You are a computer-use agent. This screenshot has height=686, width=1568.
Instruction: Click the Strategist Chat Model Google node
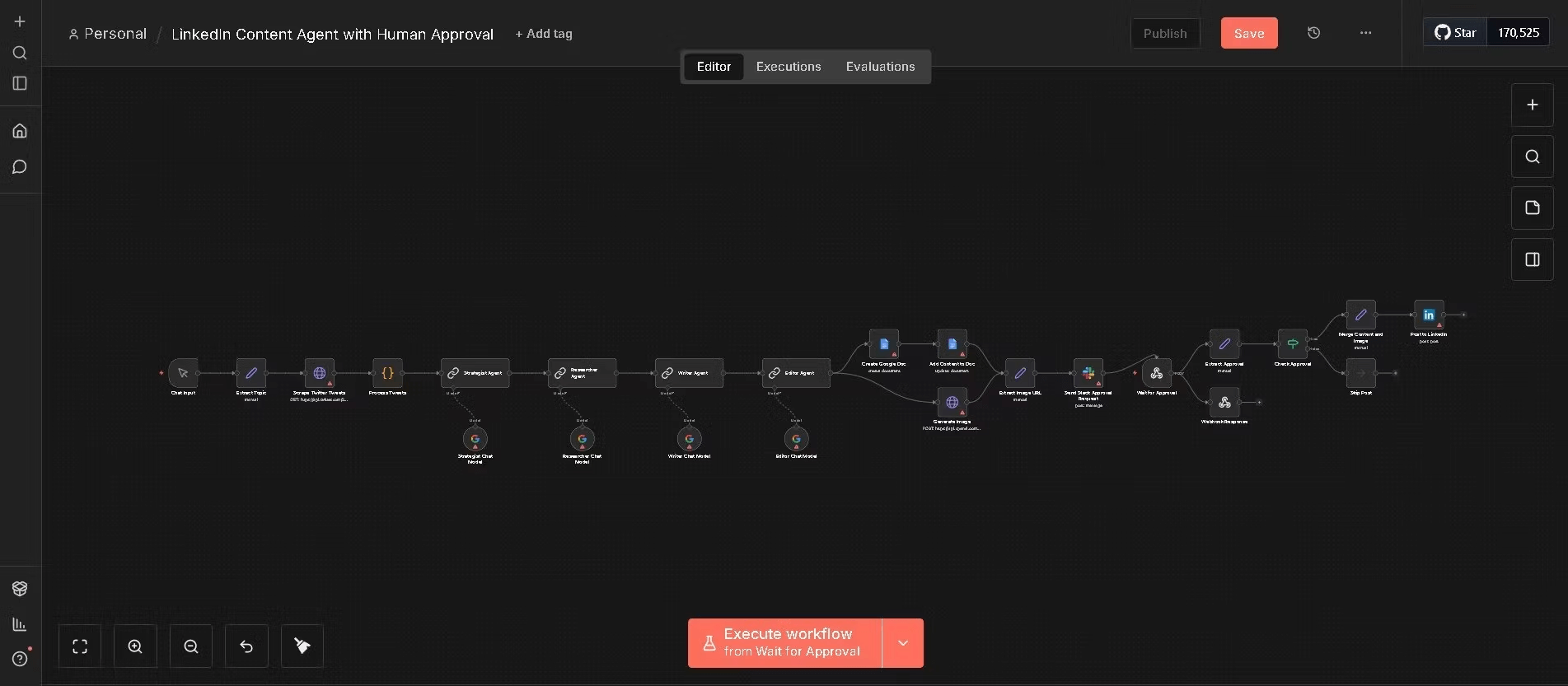(475, 439)
